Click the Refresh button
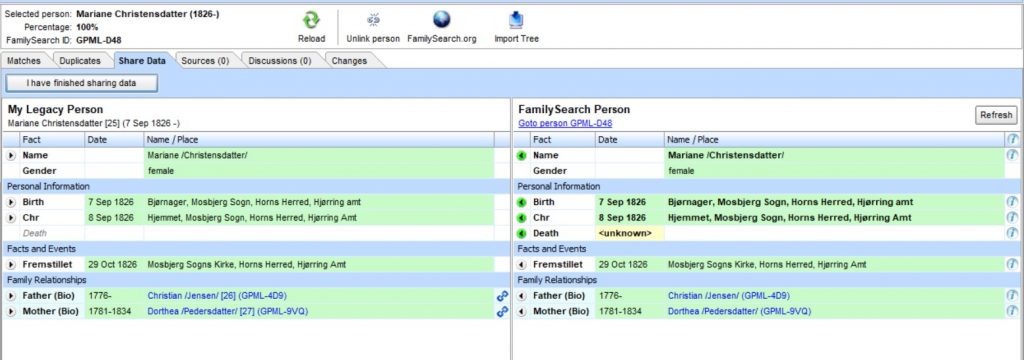Screen dimensions: 1024x360 click(x=996, y=115)
